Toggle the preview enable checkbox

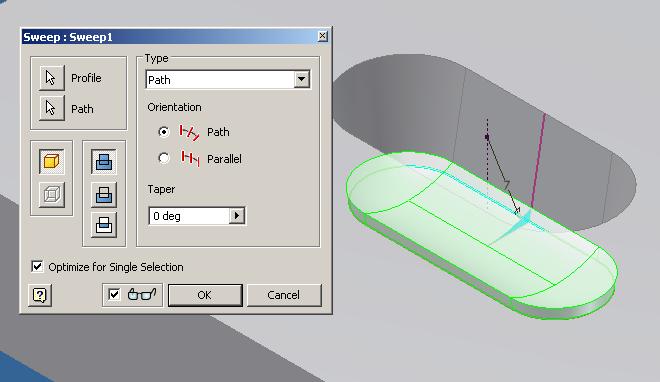click(x=114, y=294)
